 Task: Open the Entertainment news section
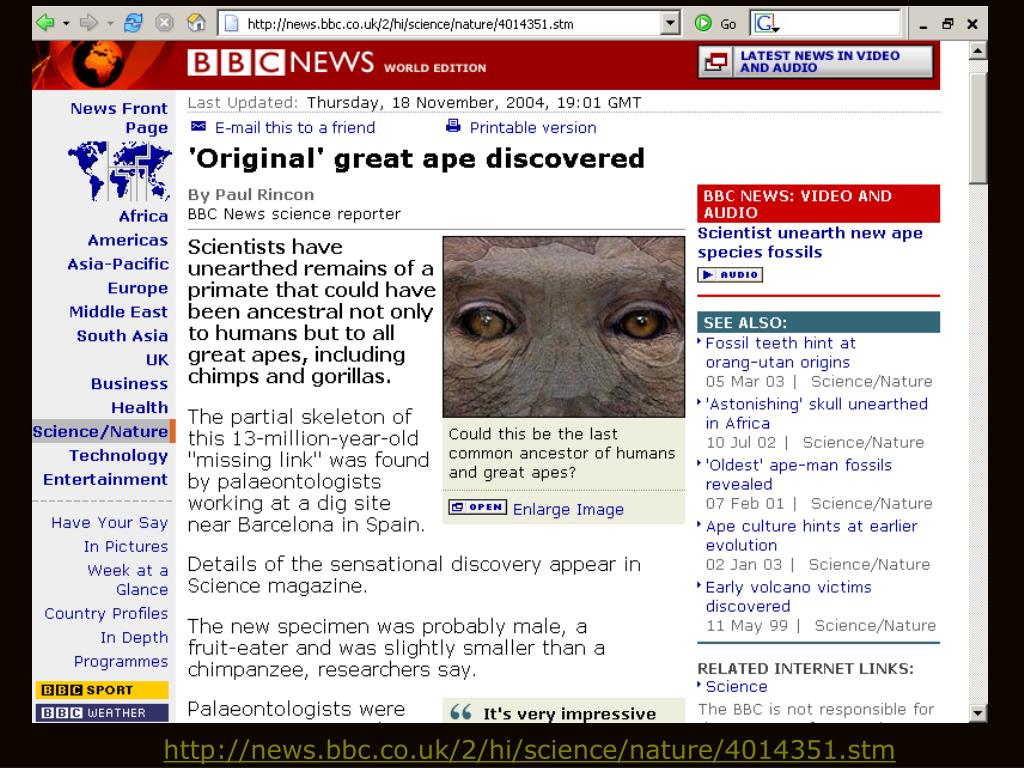(x=105, y=479)
